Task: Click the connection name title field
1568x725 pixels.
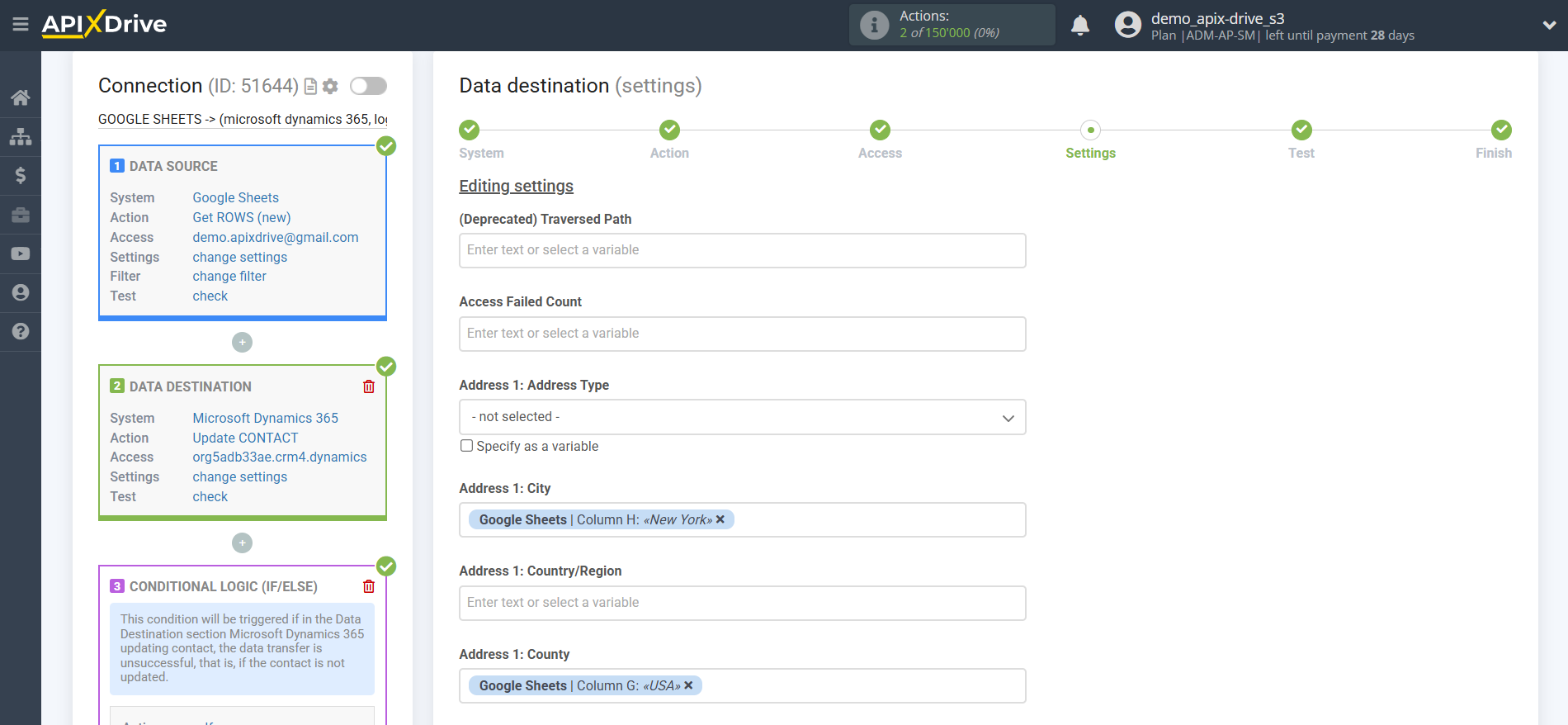Action: pyautogui.click(x=243, y=119)
